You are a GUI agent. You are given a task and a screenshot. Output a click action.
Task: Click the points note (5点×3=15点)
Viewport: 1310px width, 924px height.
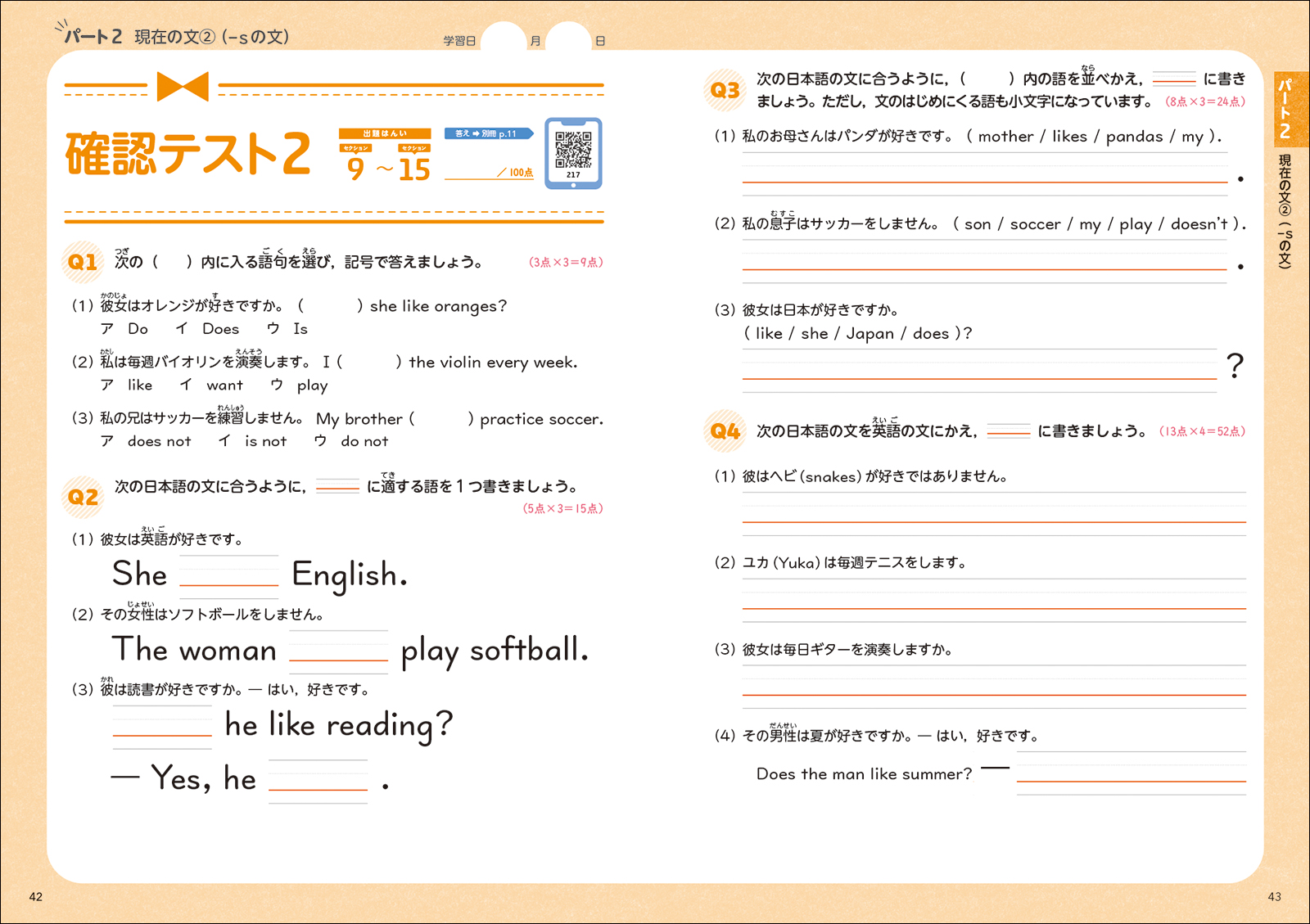click(562, 508)
